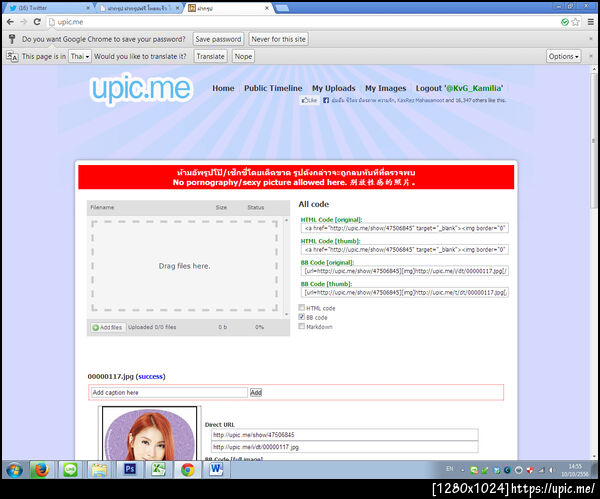
Task: Select the BB Code [thumb] field
Action: [x=404, y=292]
